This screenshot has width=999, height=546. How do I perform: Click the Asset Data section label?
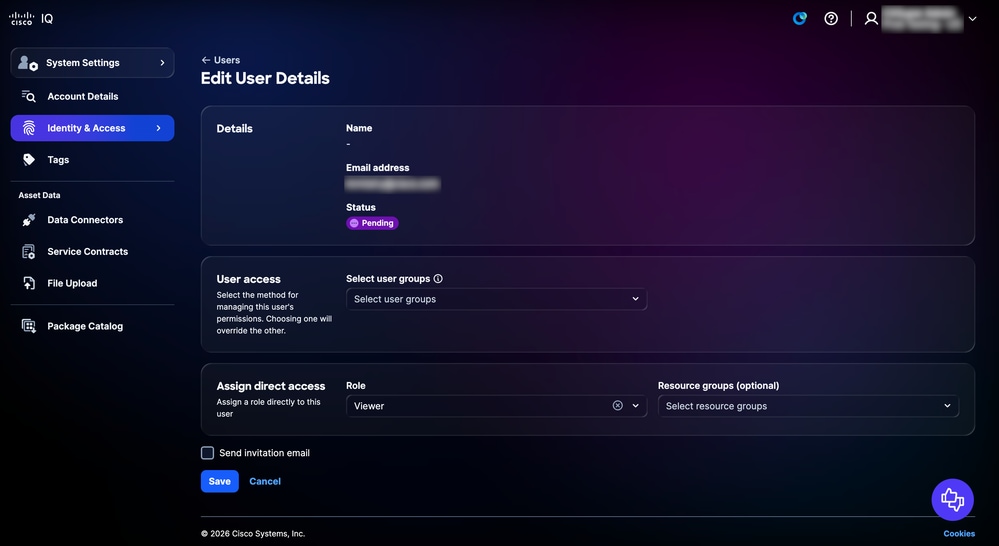pos(40,195)
